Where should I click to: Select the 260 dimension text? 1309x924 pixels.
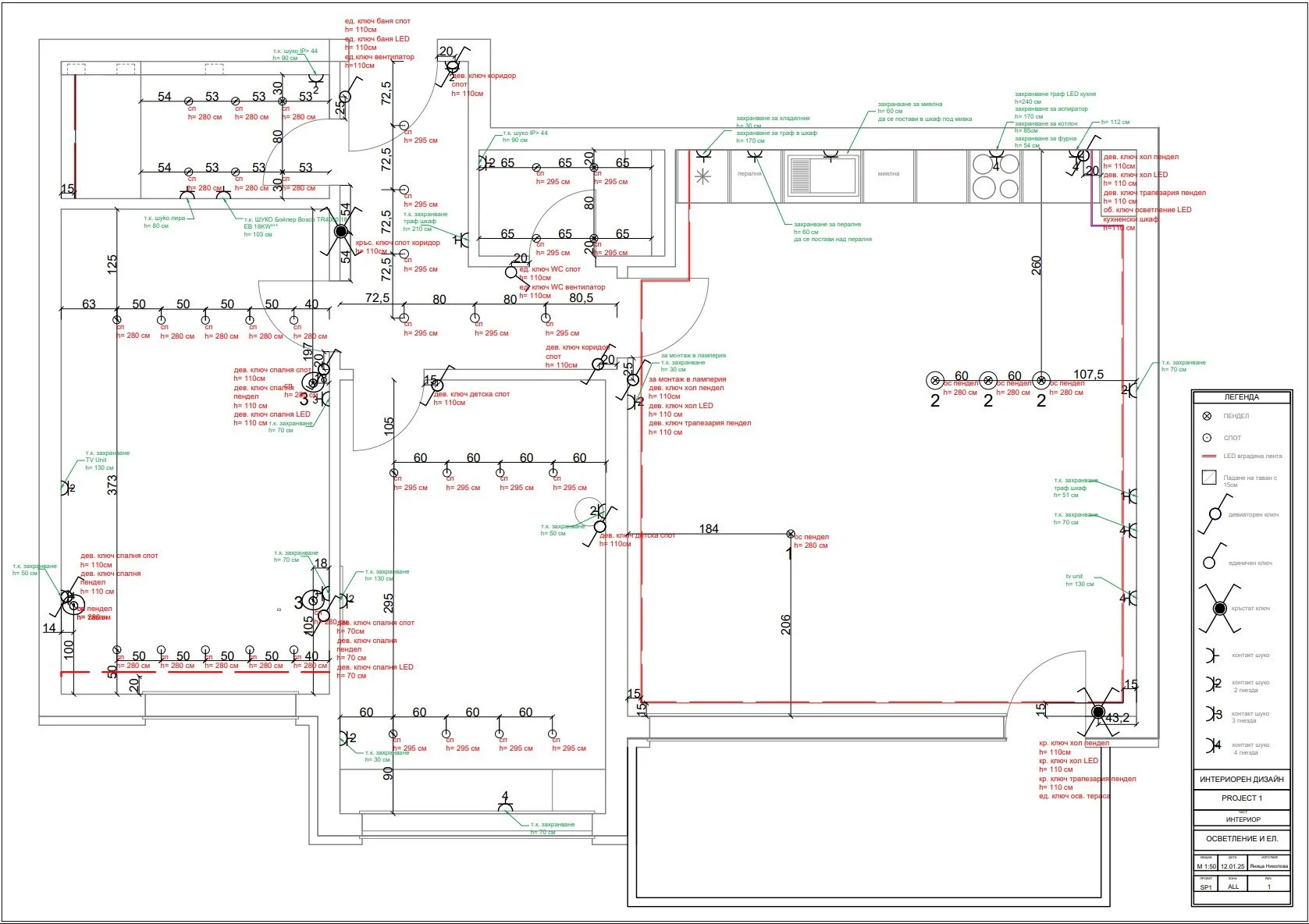(1036, 266)
